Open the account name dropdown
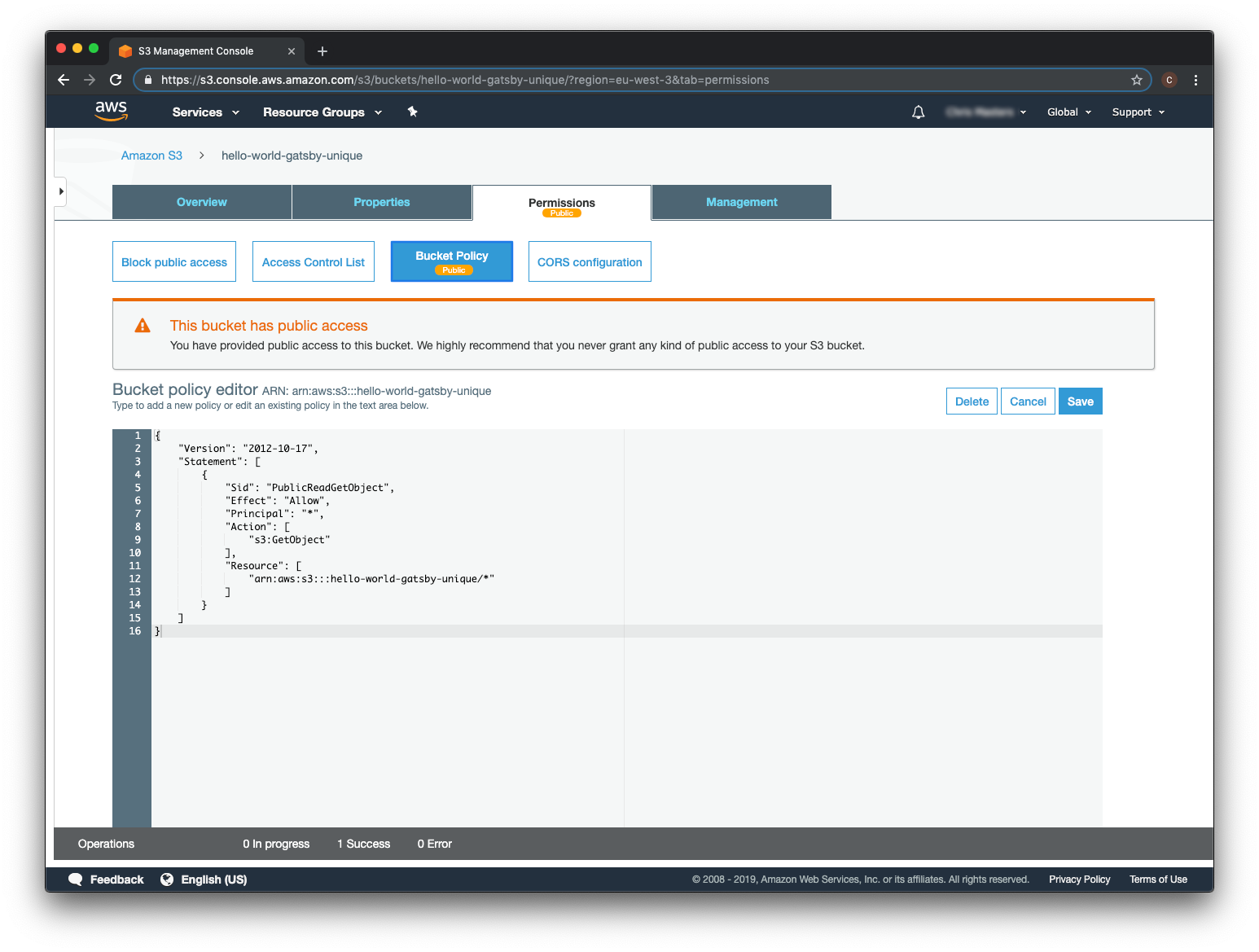Screen dimensions: 1259x952 coord(986,112)
